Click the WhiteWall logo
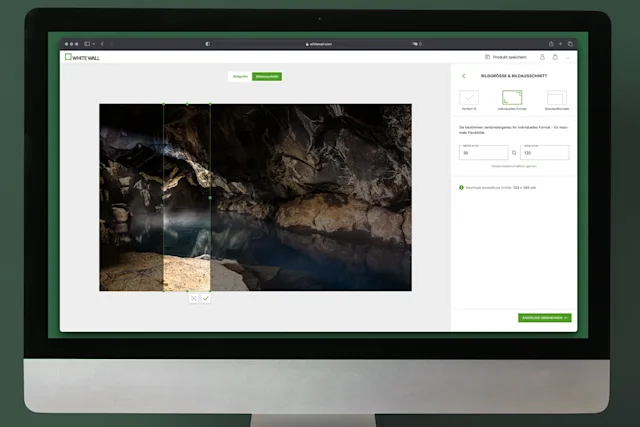The width and height of the screenshot is (640, 427). (x=82, y=57)
